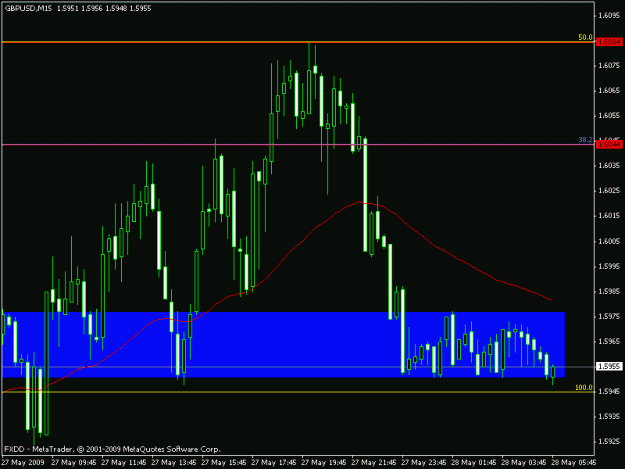This screenshot has width=625, height=469.
Task: Click the 28 May 05:45 time label
Action: [574, 462]
